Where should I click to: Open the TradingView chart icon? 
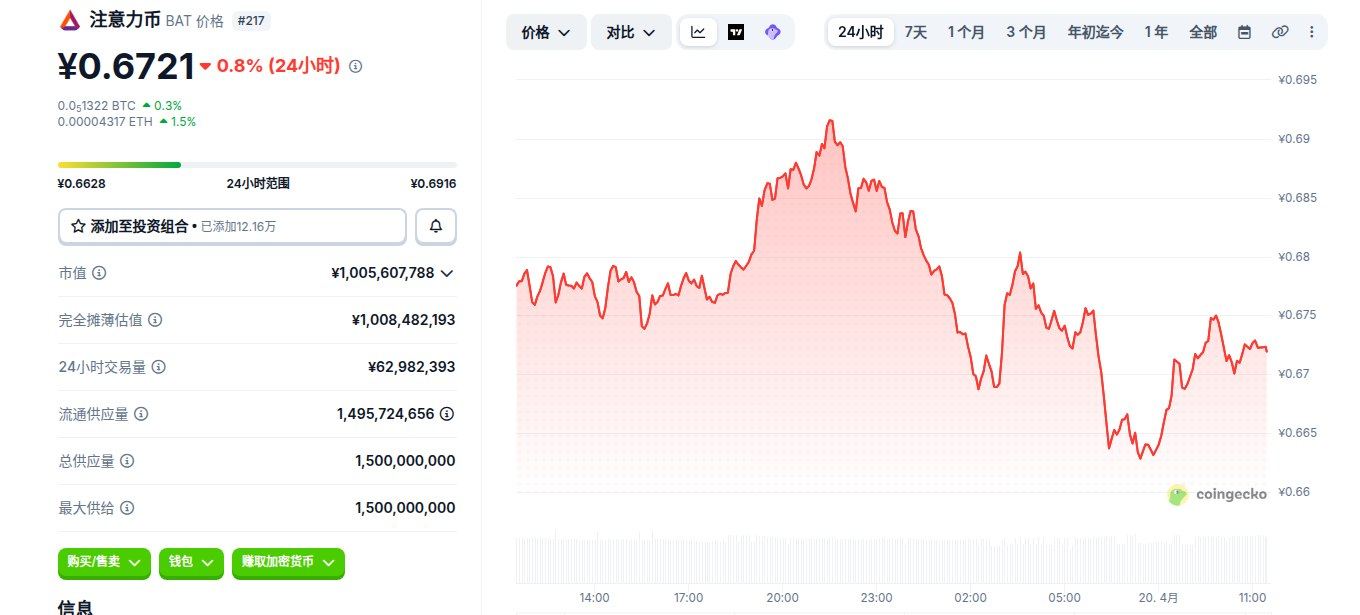[736, 32]
